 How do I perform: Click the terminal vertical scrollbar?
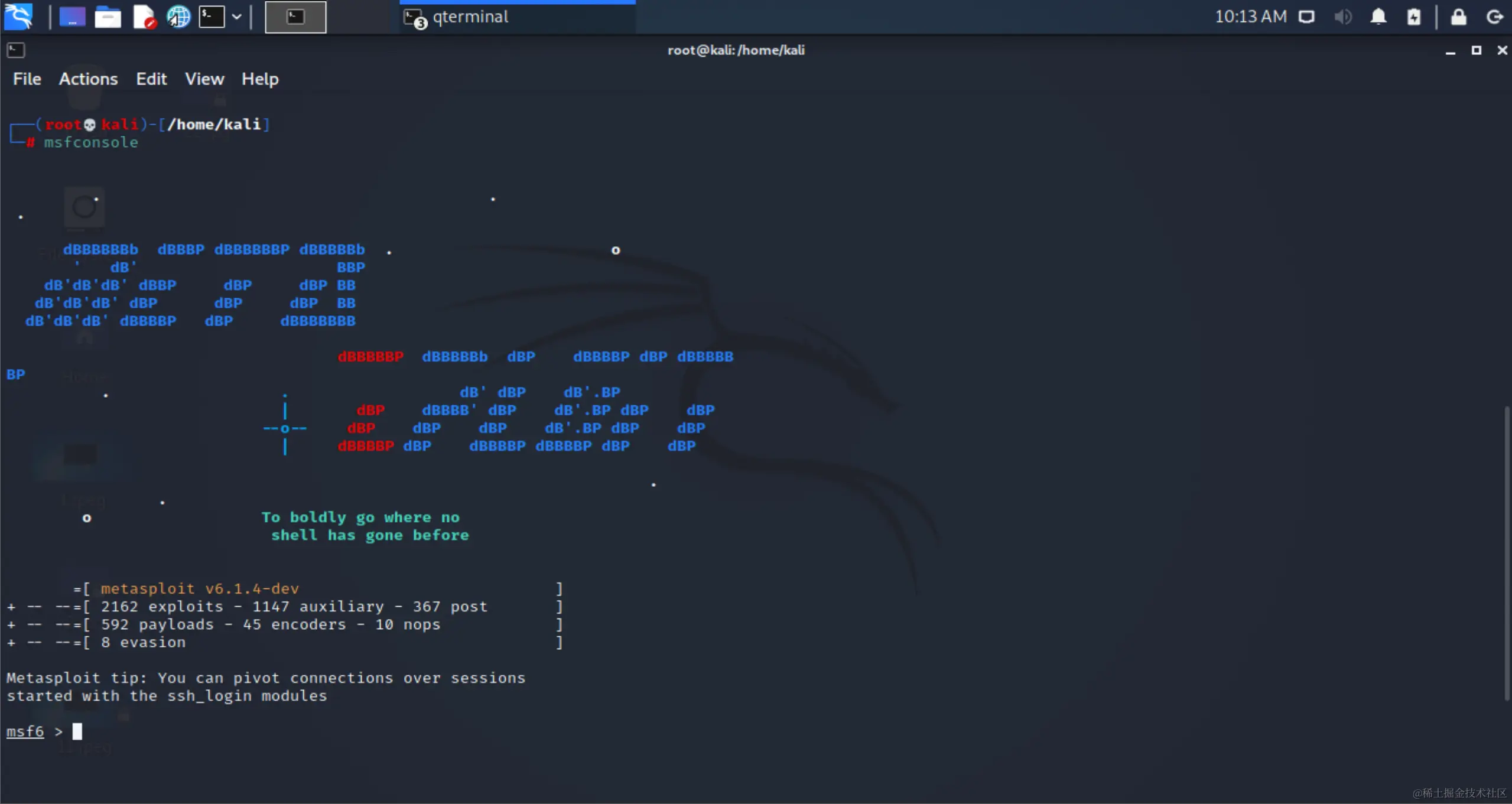[1507, 552]
